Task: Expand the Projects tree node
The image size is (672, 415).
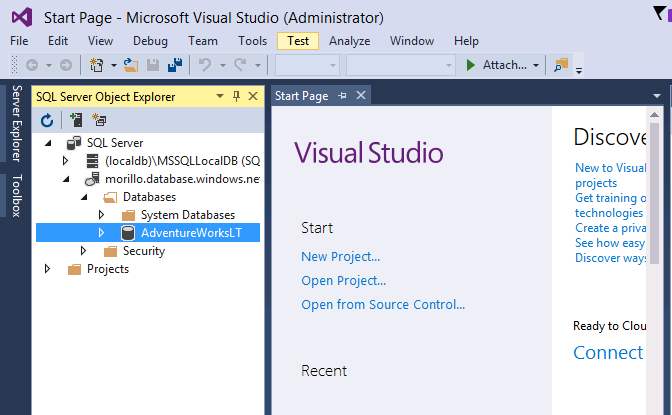Action: 47,269
